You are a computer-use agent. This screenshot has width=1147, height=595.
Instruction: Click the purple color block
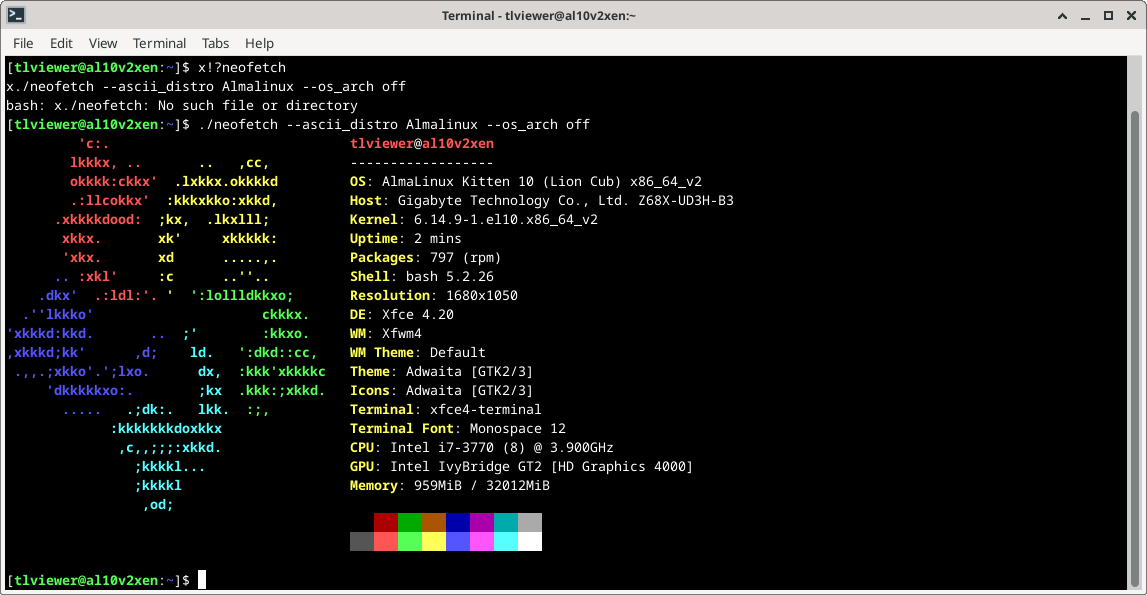pyautogui.click(x=482, y=522)
